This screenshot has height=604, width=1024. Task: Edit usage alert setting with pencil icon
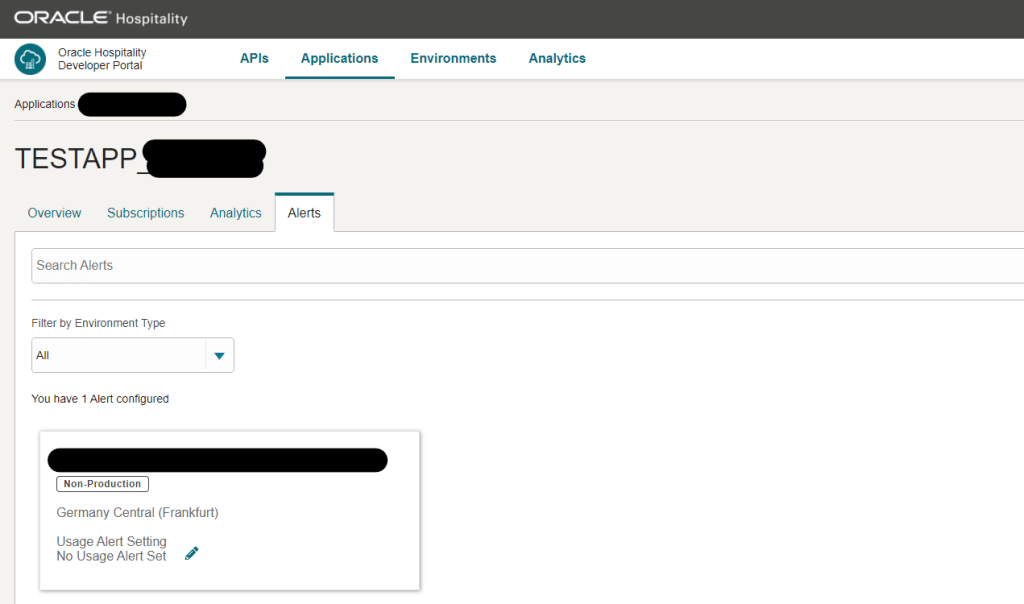click(x=192, y=553)
